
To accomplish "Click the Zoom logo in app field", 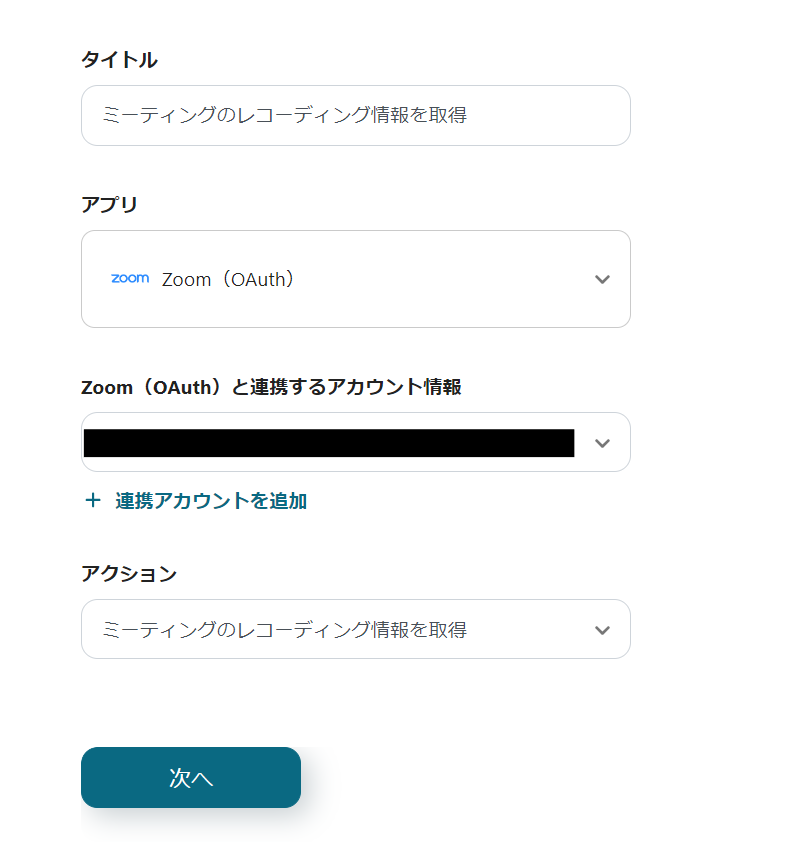I will (130, 279).
